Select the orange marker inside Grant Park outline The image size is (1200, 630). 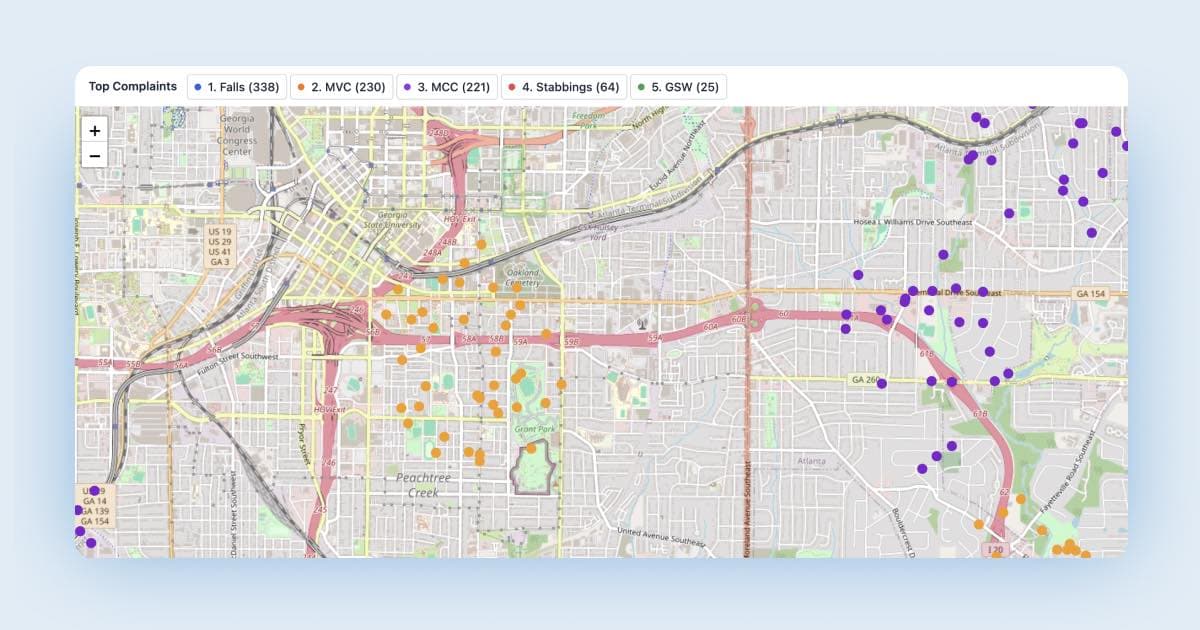point(532,449)
